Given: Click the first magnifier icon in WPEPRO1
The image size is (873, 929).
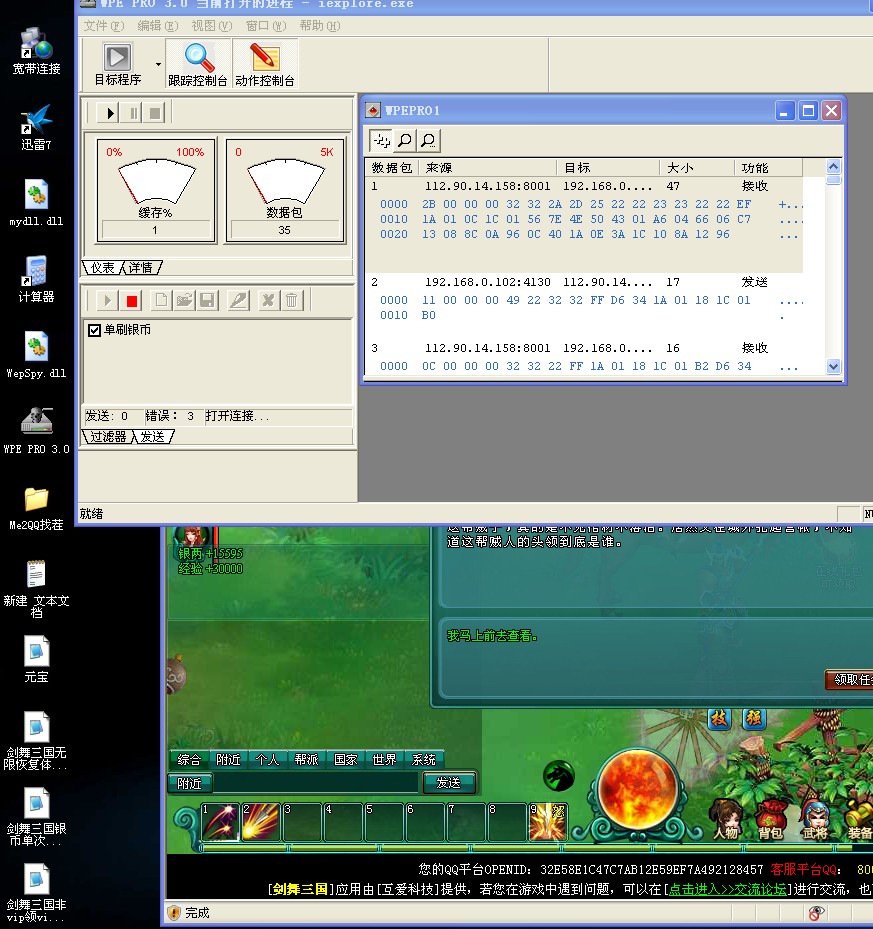Looking at the screenshot, I should point(405,140).
